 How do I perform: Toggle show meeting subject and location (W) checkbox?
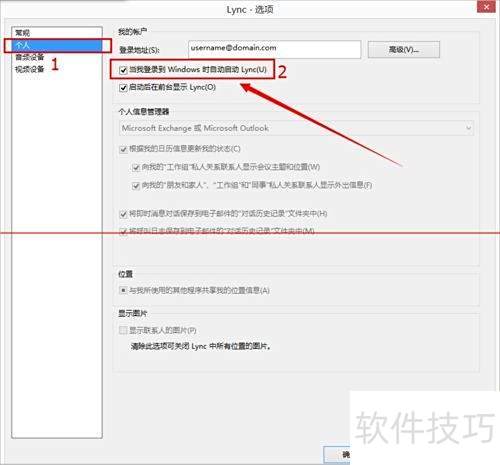click(136, 167)
